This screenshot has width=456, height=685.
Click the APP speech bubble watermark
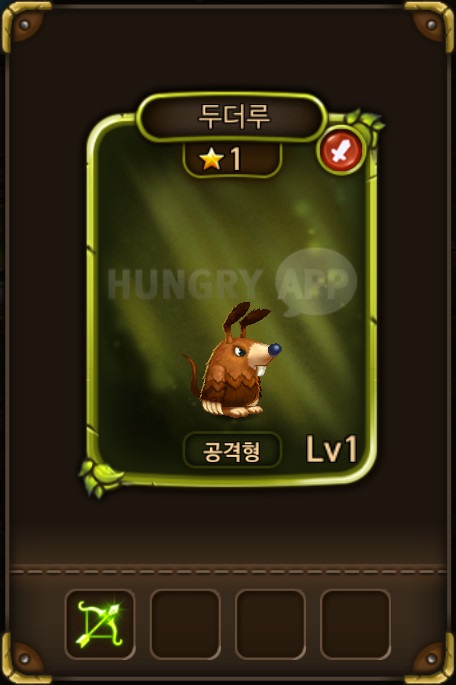[x=316, y=282]
